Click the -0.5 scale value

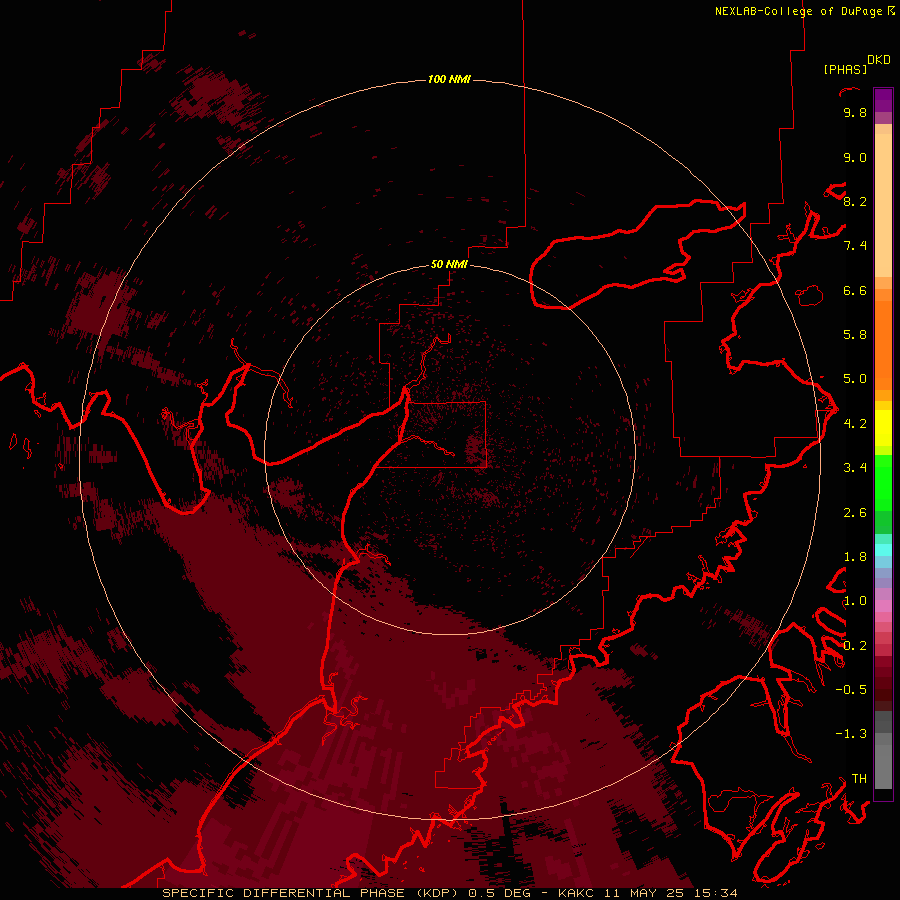tap(851, 690)
